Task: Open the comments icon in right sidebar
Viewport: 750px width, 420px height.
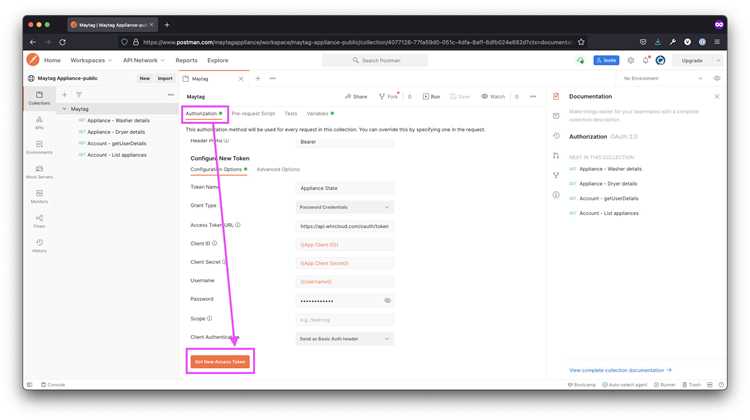Action: point(556,116)
